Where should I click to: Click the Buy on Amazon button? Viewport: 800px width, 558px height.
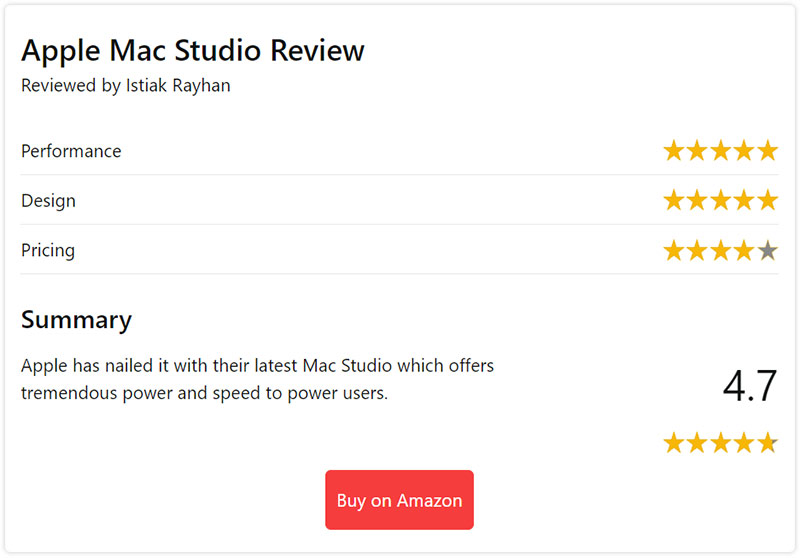399,500
